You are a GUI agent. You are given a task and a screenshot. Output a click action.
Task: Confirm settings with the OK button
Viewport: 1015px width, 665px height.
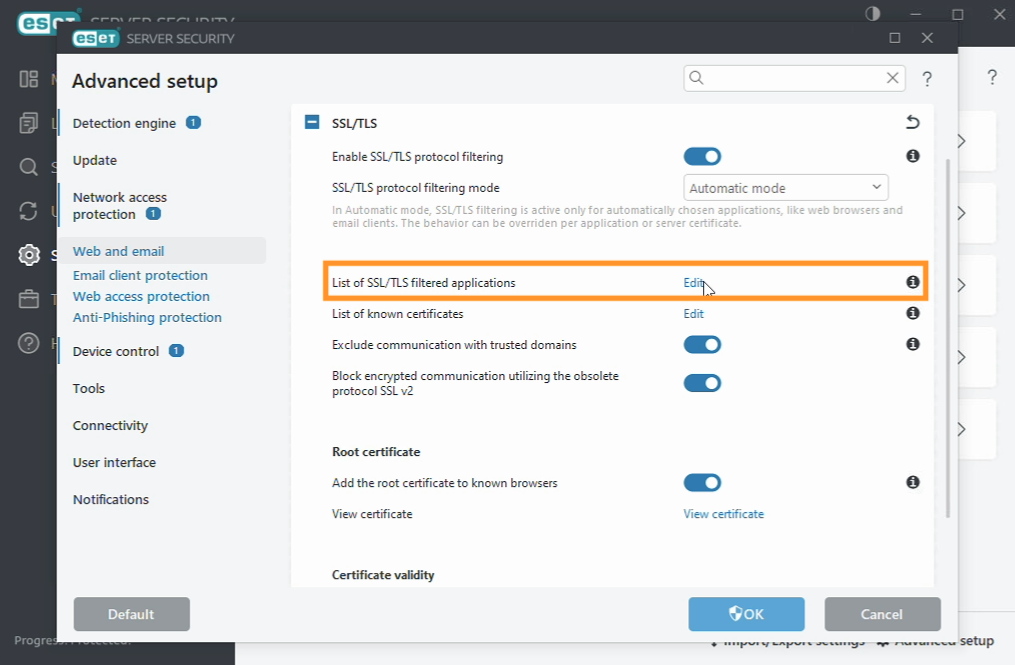tap(746, 614)
